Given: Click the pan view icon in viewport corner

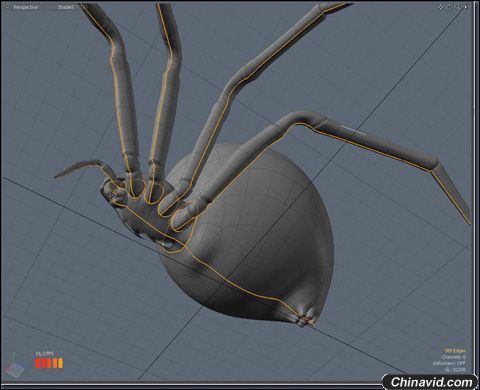Looking at the screenshot, I should pyautogui.click(x=441, y=7).
